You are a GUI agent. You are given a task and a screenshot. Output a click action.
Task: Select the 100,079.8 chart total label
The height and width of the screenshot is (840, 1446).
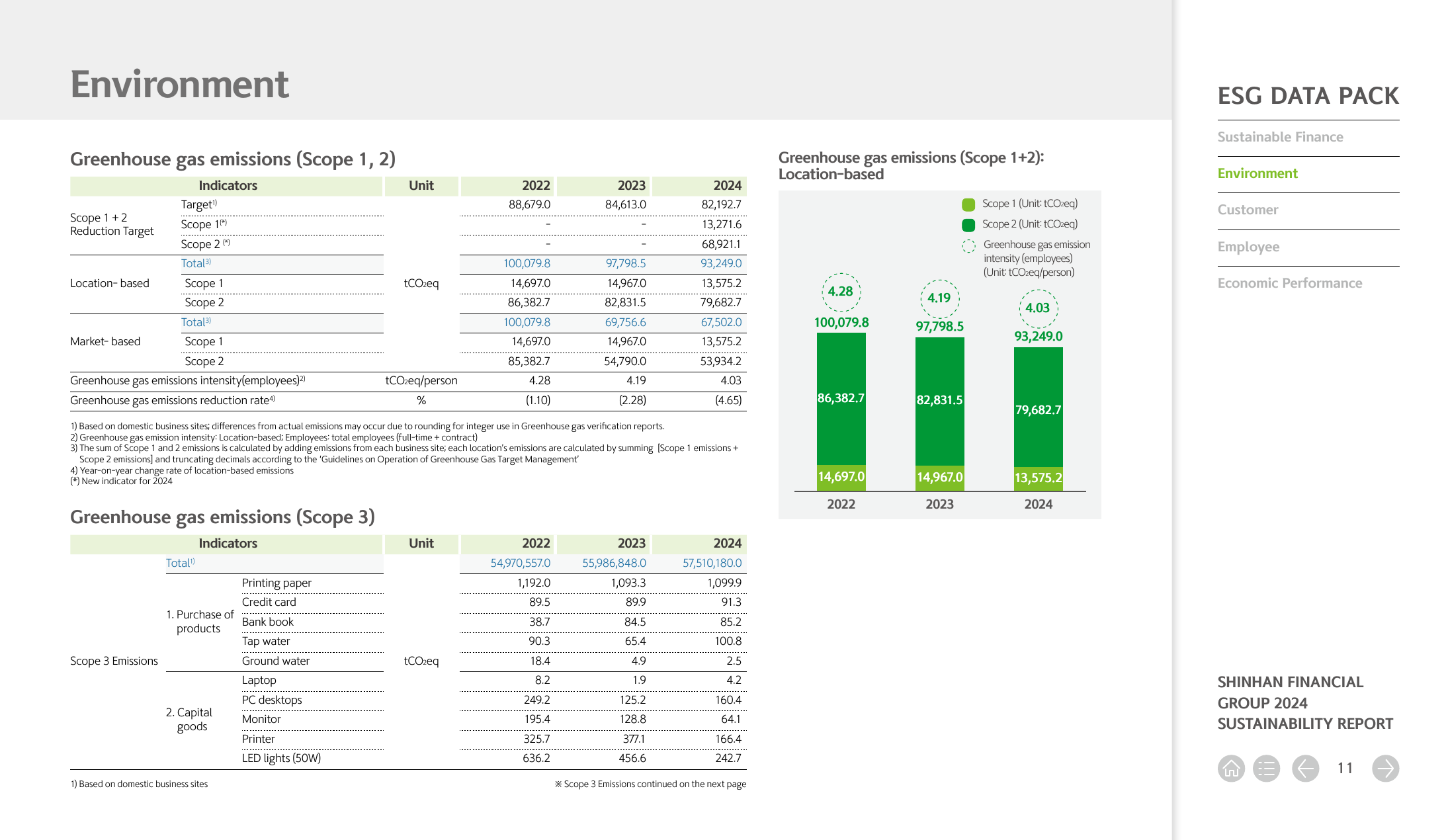(x=841, y=323)
